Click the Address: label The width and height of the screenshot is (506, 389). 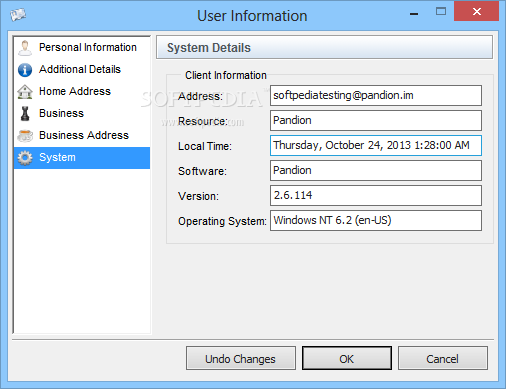coord(200,96)
